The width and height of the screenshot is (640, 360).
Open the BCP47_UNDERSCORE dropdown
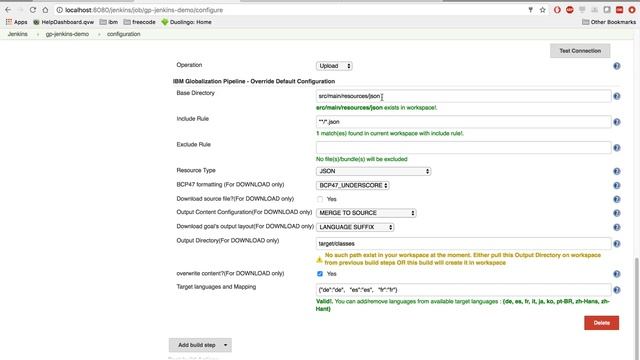click(x=353, y=185)
